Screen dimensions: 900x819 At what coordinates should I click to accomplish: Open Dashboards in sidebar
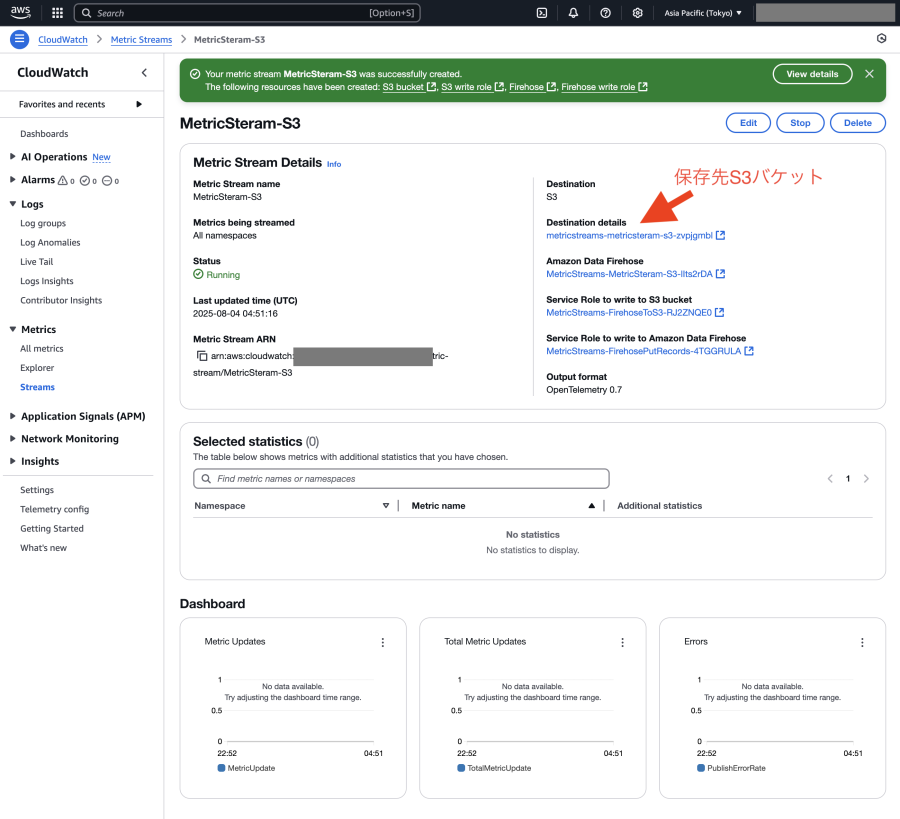(x=44, y=134)
